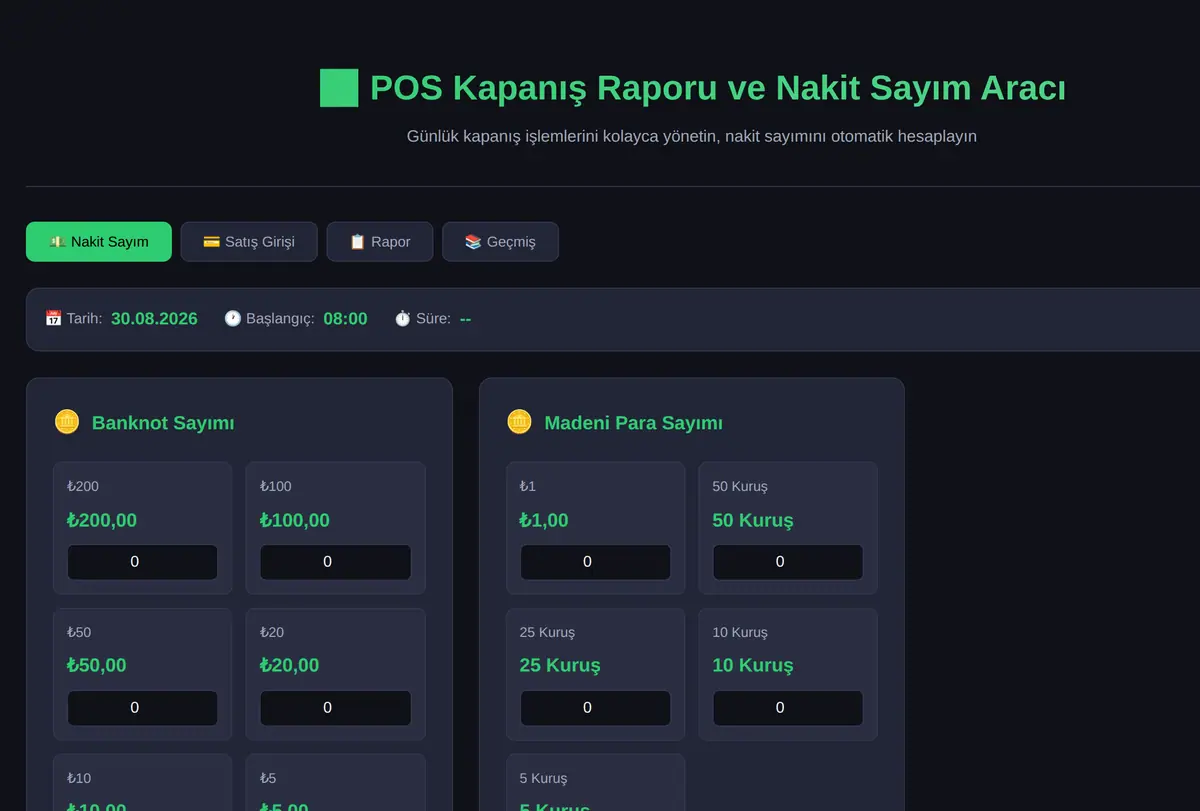Click the coin icon beside Madeni Para Sayımı

[519, 422]
